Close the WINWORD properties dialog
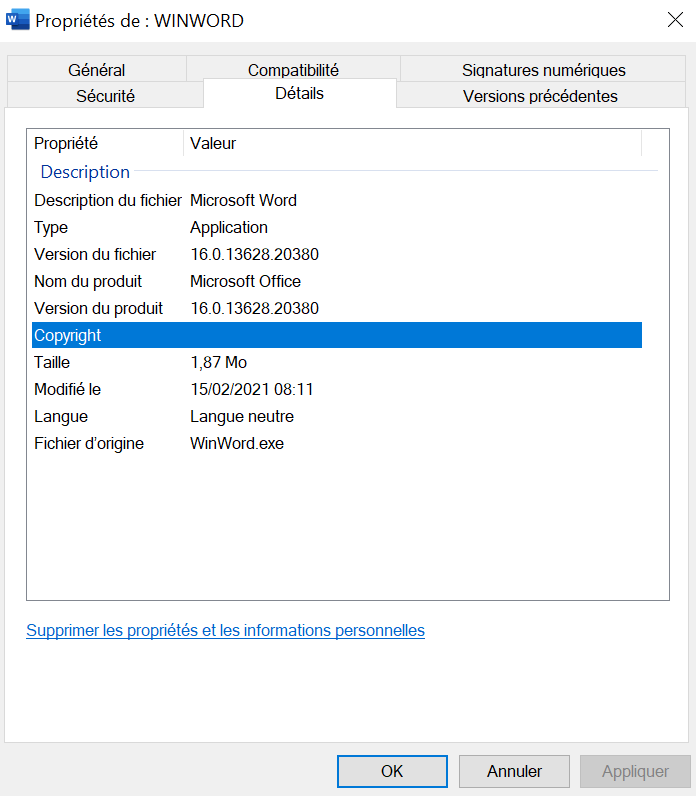The width and height of the screenshot is (696, 796). (x=675, y=20)
